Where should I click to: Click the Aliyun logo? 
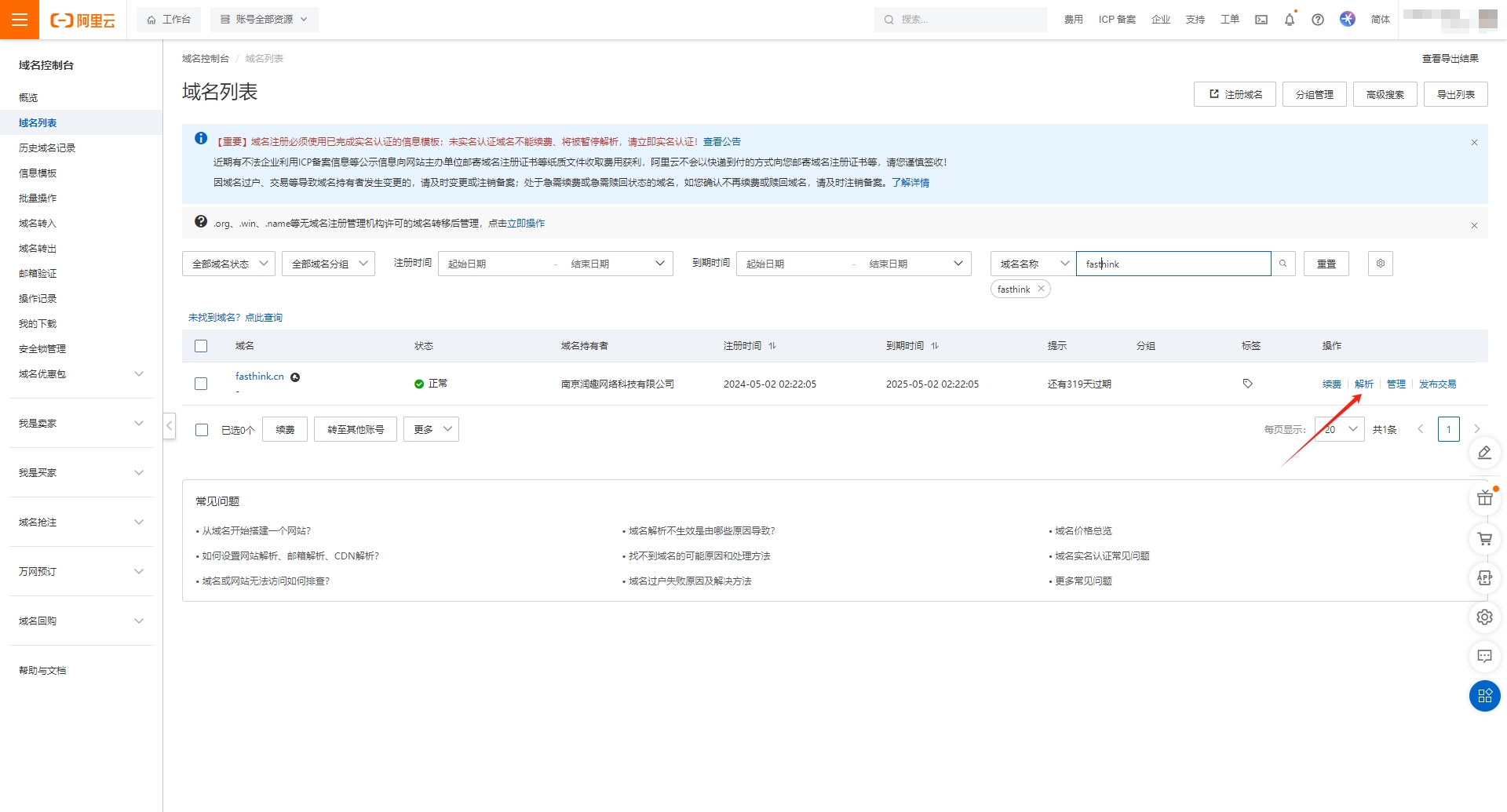(82, 20)
